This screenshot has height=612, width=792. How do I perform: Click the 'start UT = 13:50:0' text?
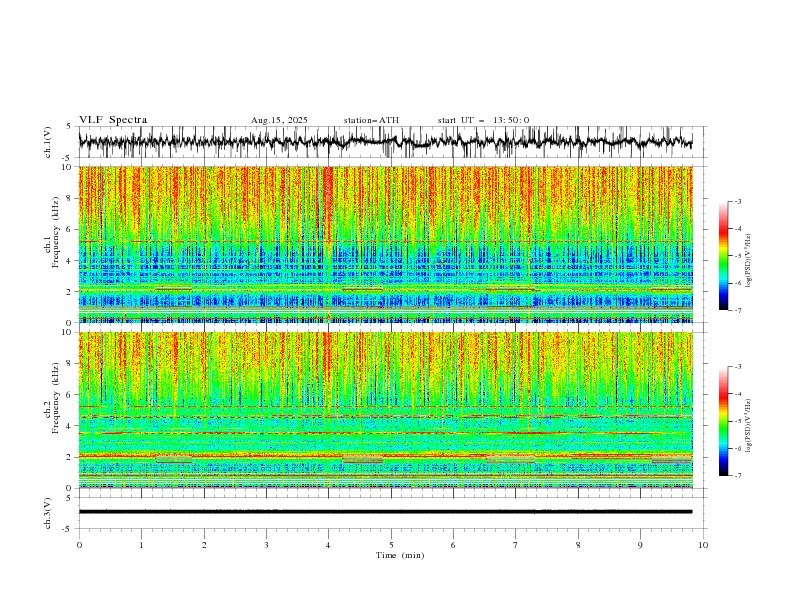[x=483, y=120]
